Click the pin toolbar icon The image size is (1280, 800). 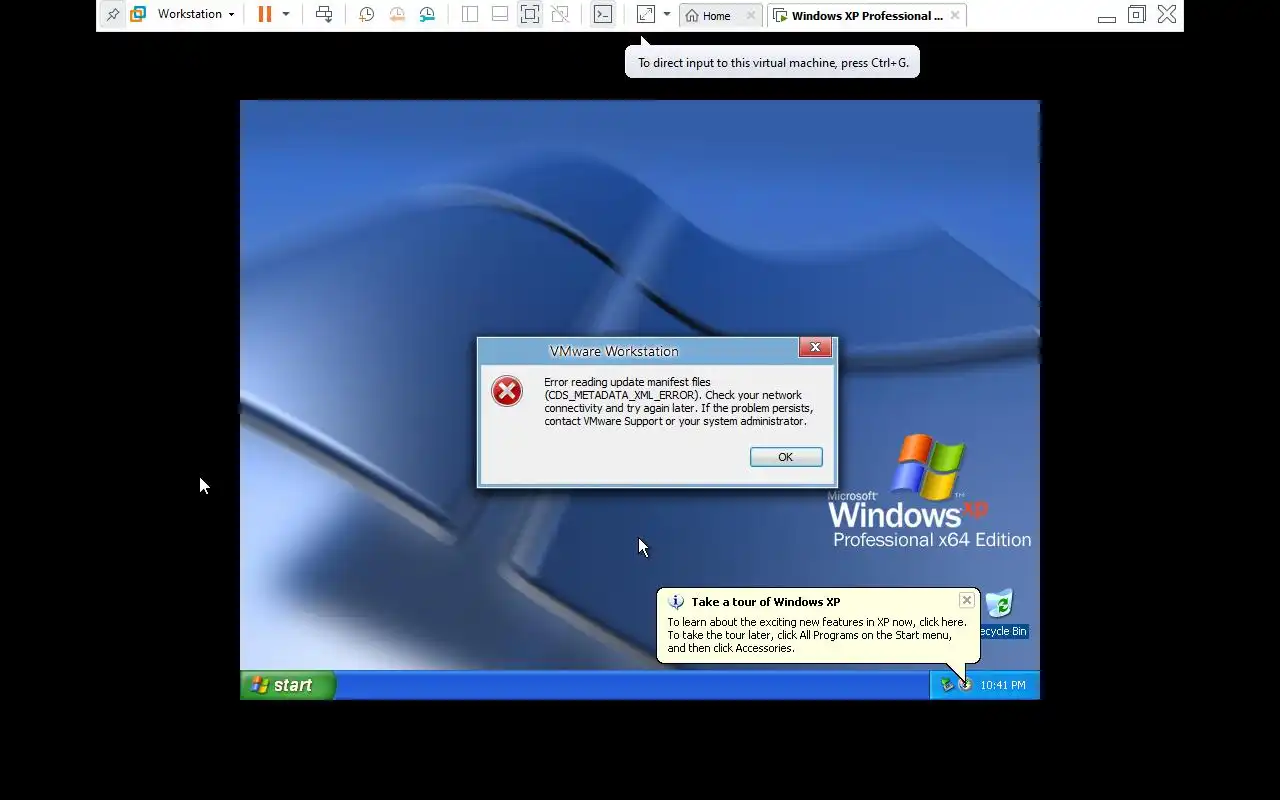[113, 15]
